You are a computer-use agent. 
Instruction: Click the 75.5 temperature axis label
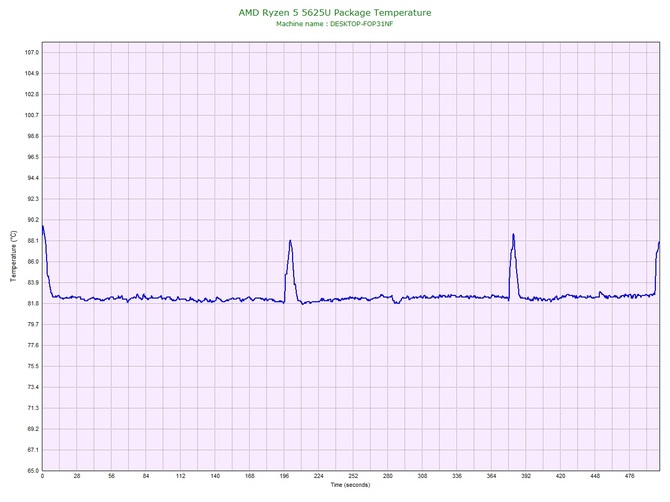click(x=32, y=367)
